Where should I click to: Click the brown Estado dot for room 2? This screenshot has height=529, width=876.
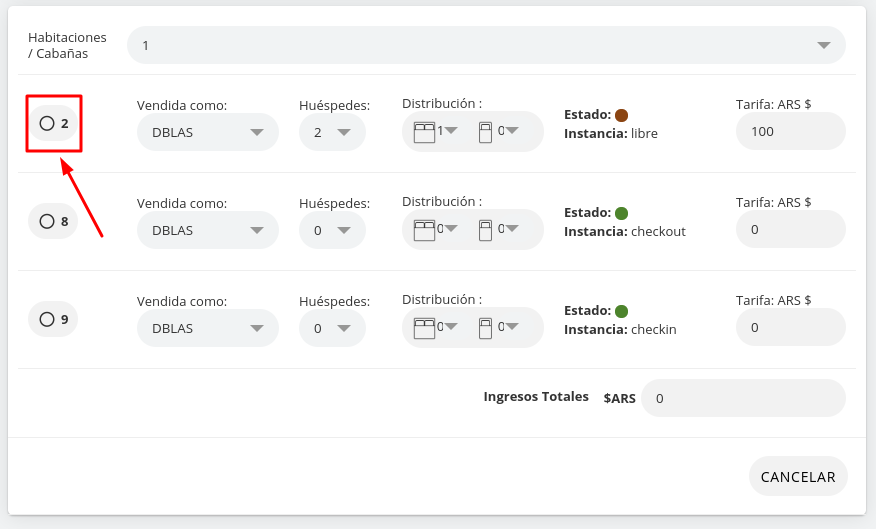(621, 115)
